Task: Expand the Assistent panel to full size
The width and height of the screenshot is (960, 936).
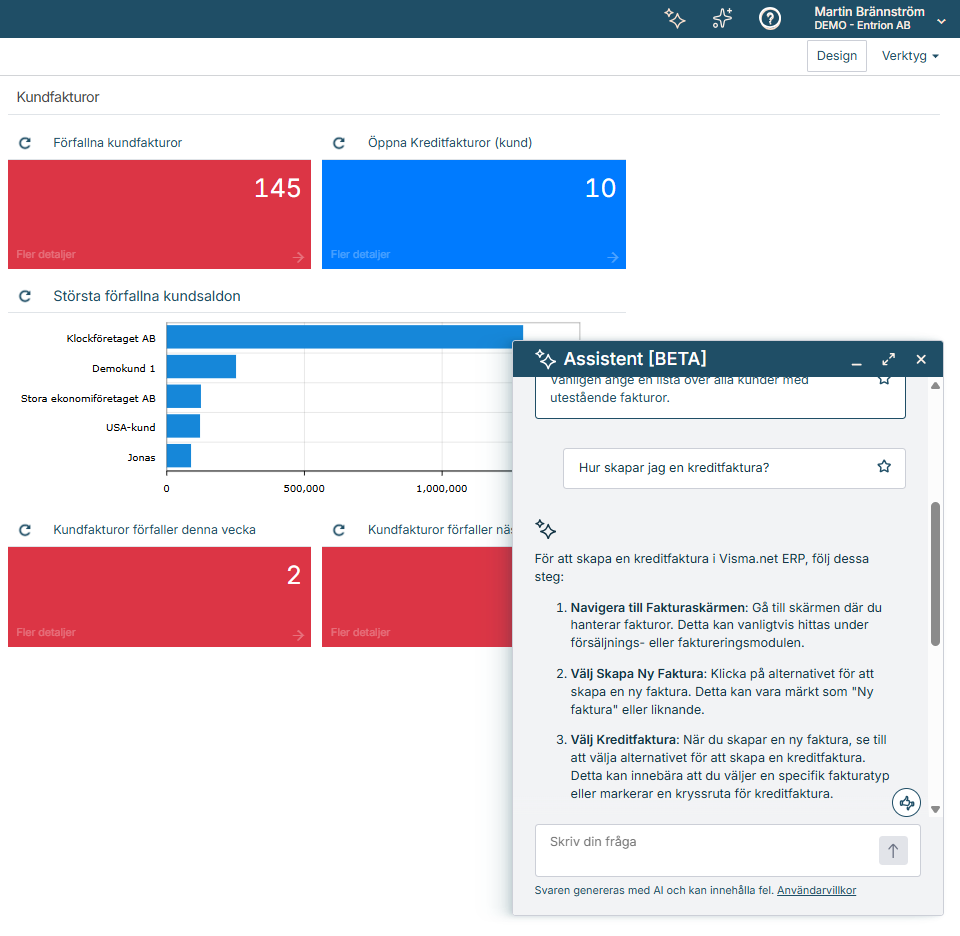Action: 888,359
